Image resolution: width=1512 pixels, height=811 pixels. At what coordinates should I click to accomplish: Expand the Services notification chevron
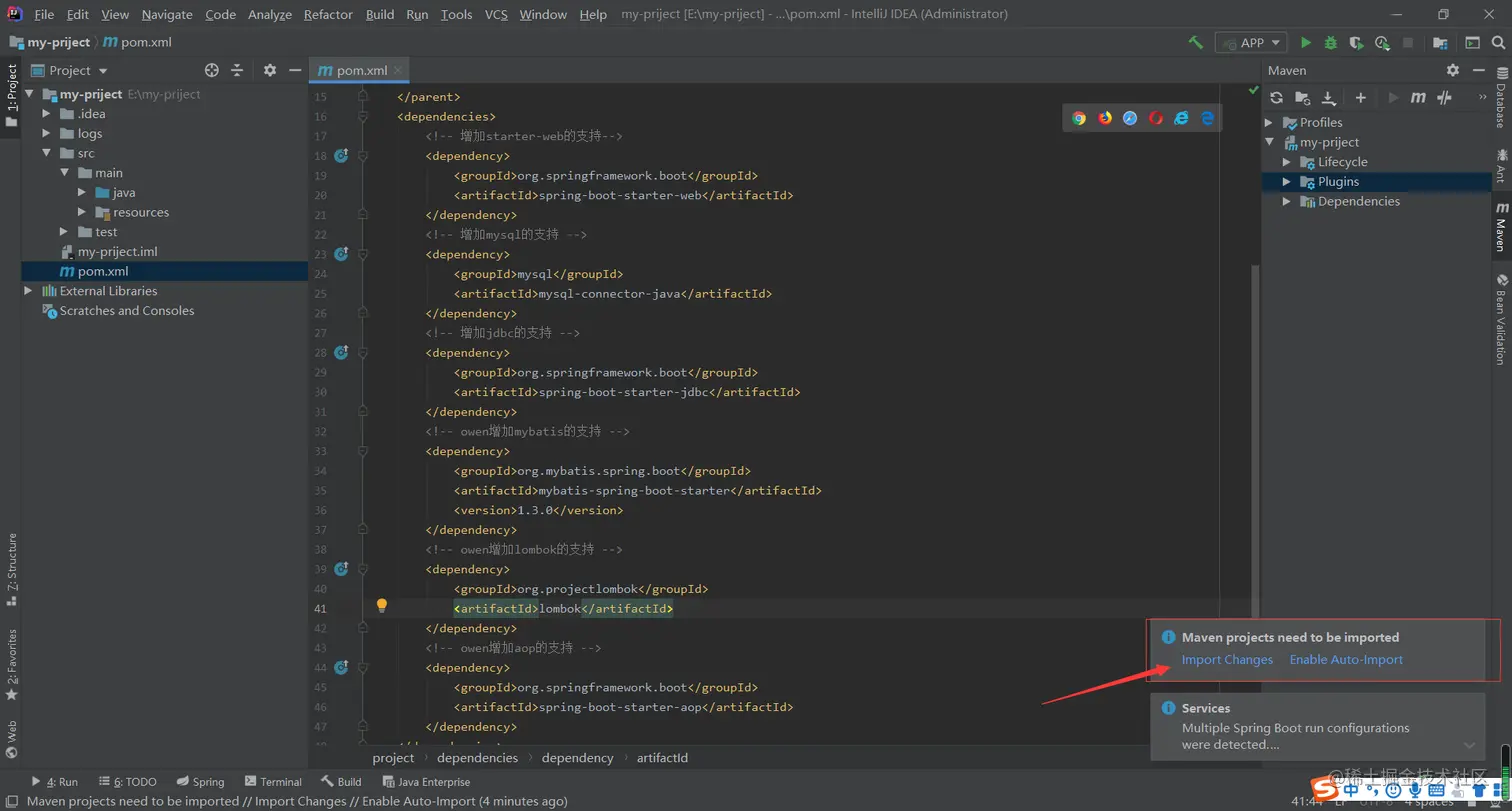coord(1469,745)
